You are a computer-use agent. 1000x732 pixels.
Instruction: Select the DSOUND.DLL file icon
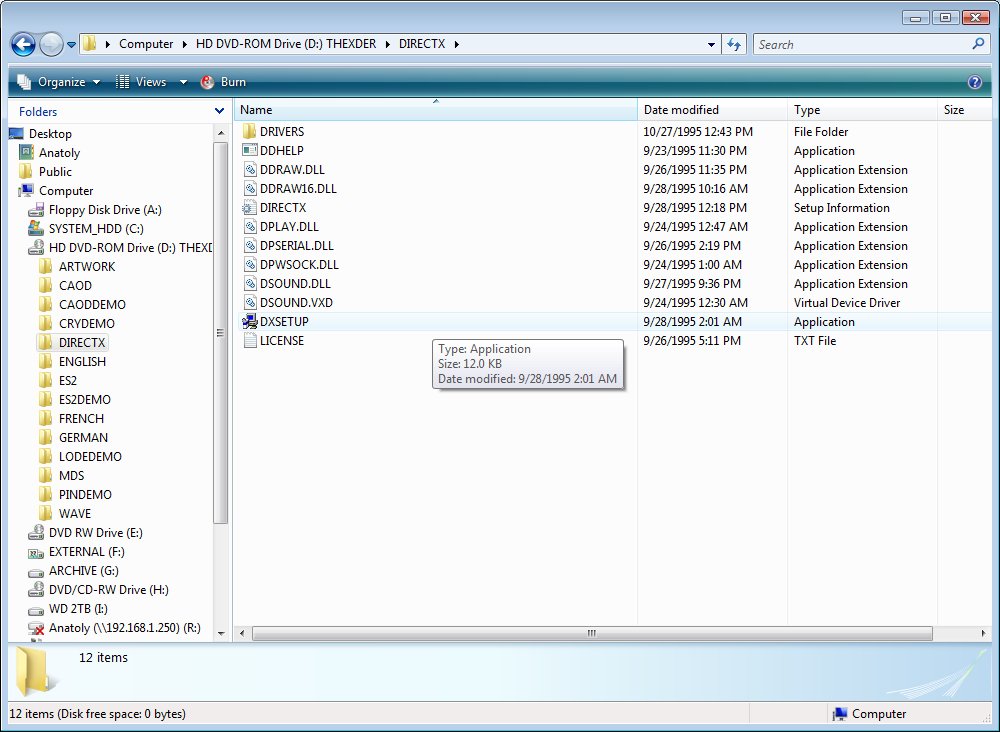point(249,284)
